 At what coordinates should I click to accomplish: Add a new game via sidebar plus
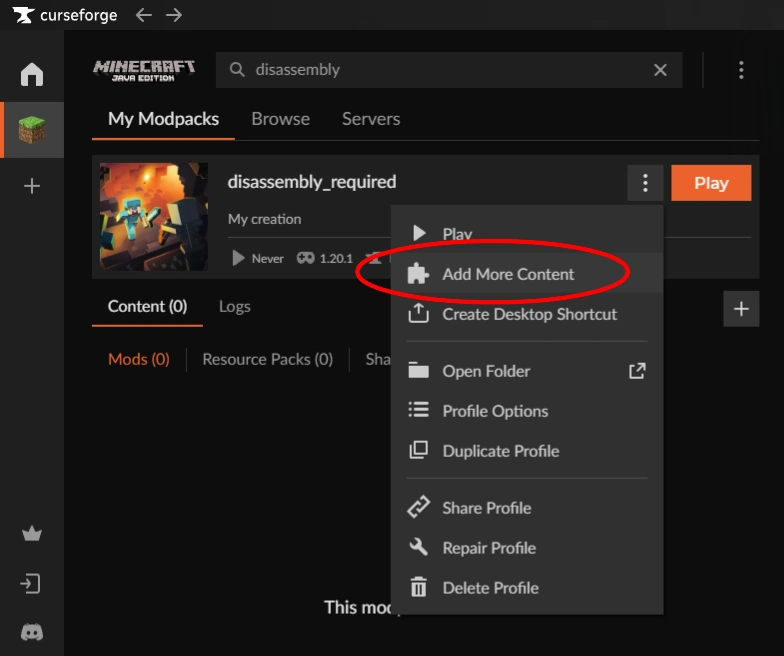(32, 186)
